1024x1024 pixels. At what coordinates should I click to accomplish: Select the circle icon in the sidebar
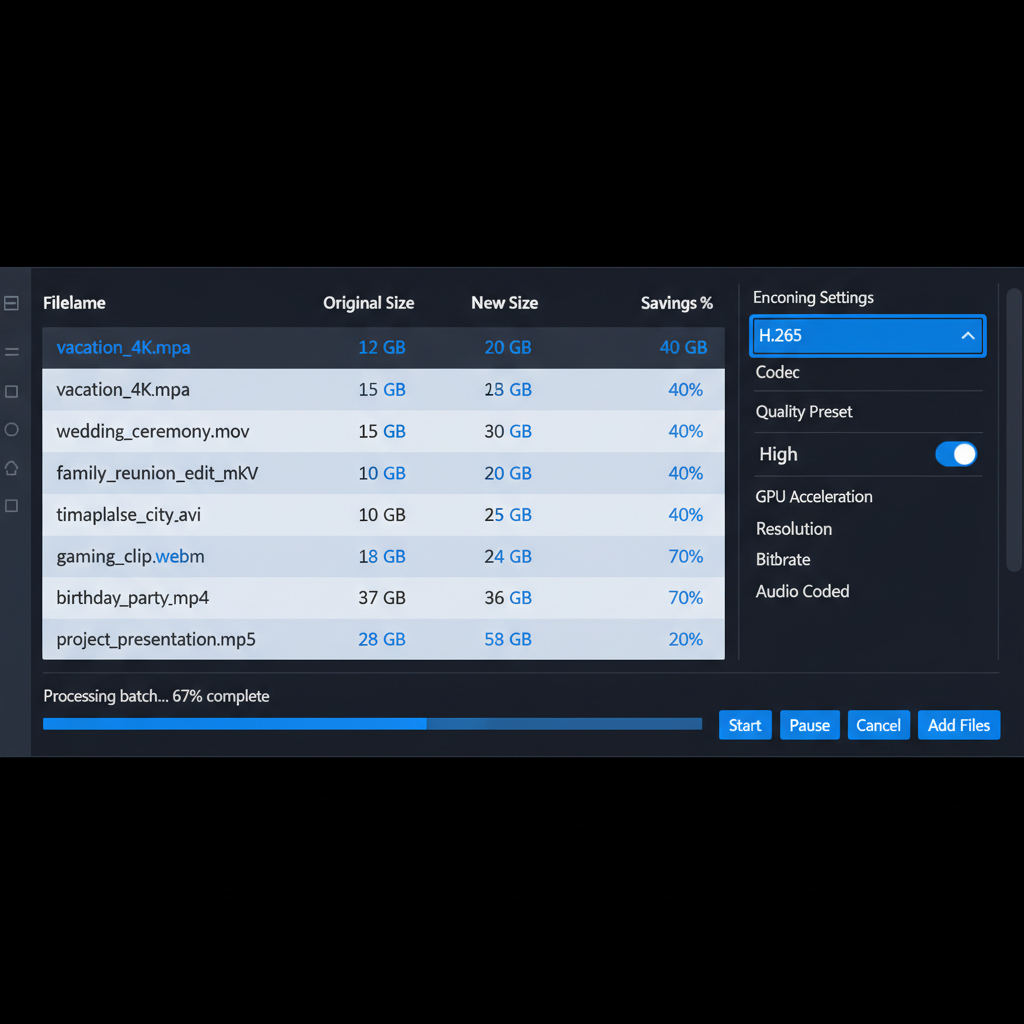pos(12,430)
